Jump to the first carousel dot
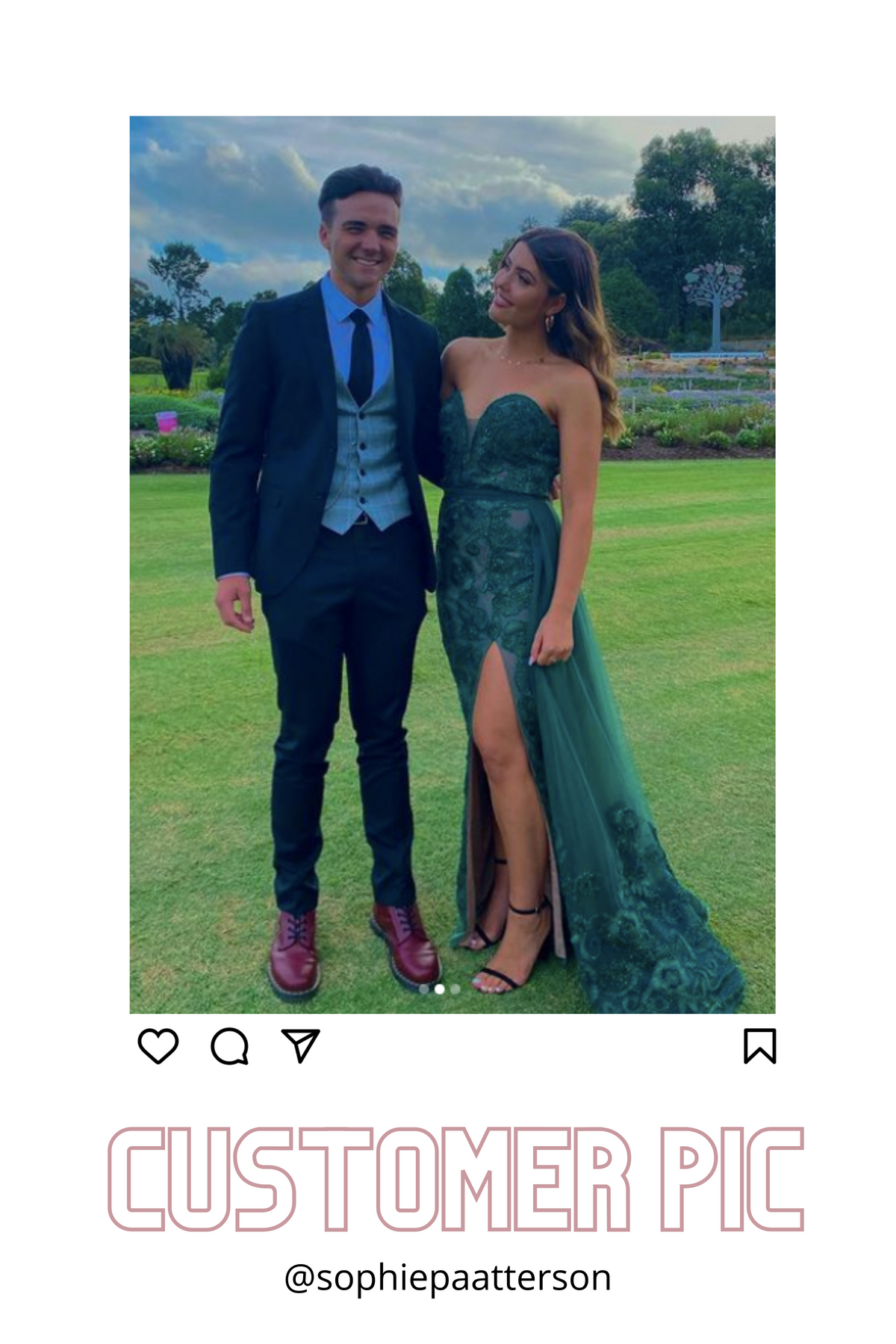 coord(424,989)
